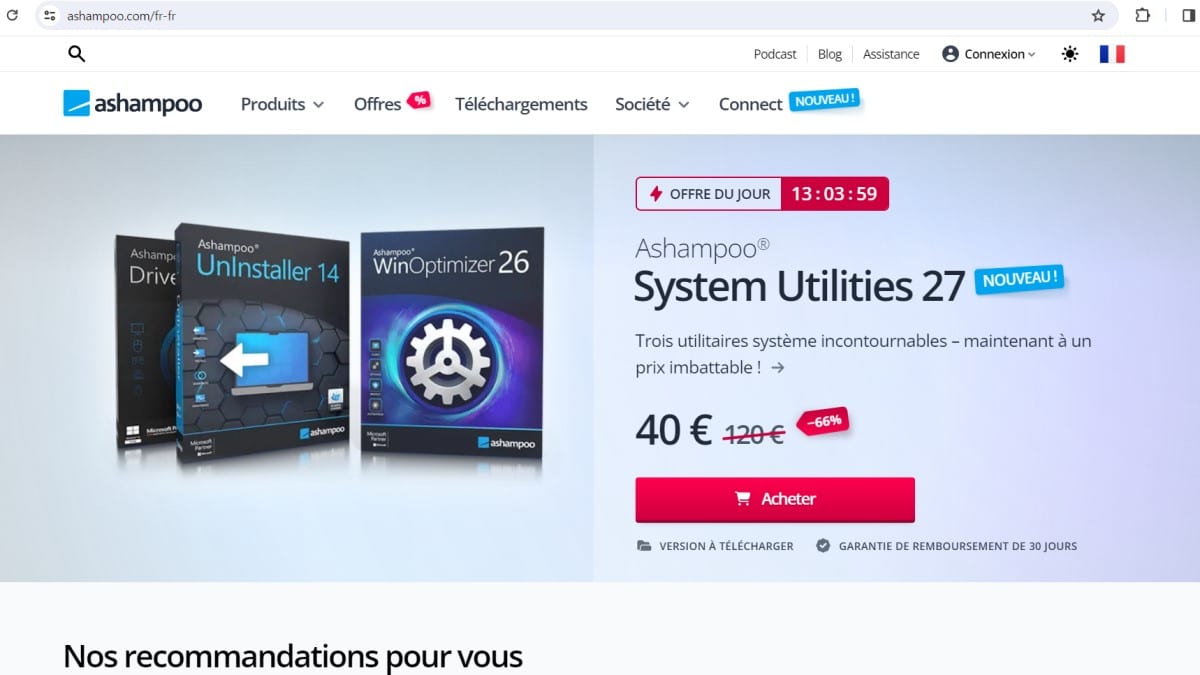This screenshot has height=675, width=1200.
Task: Open the Assistance link
Action: click(891, 54)
